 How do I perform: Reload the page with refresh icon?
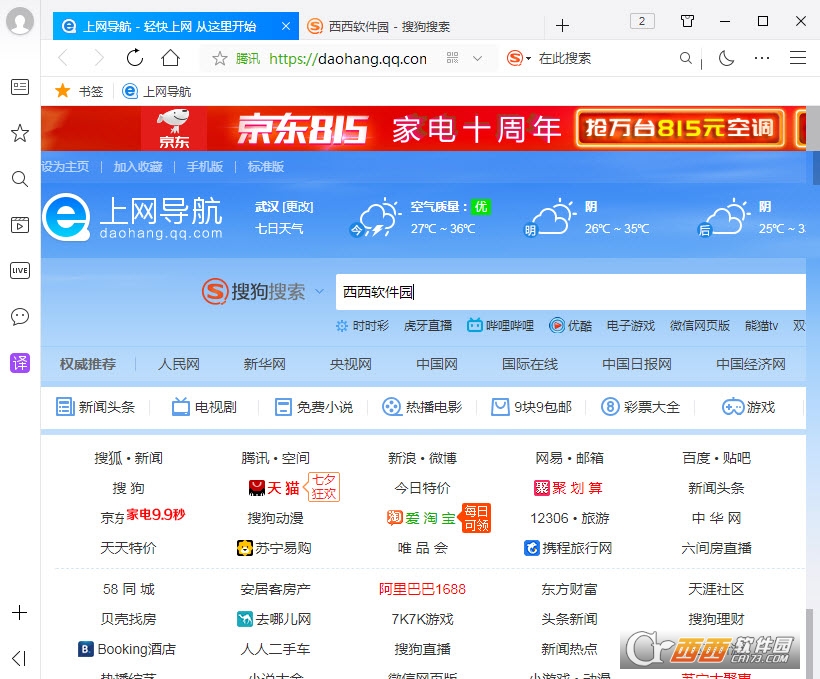134,58
